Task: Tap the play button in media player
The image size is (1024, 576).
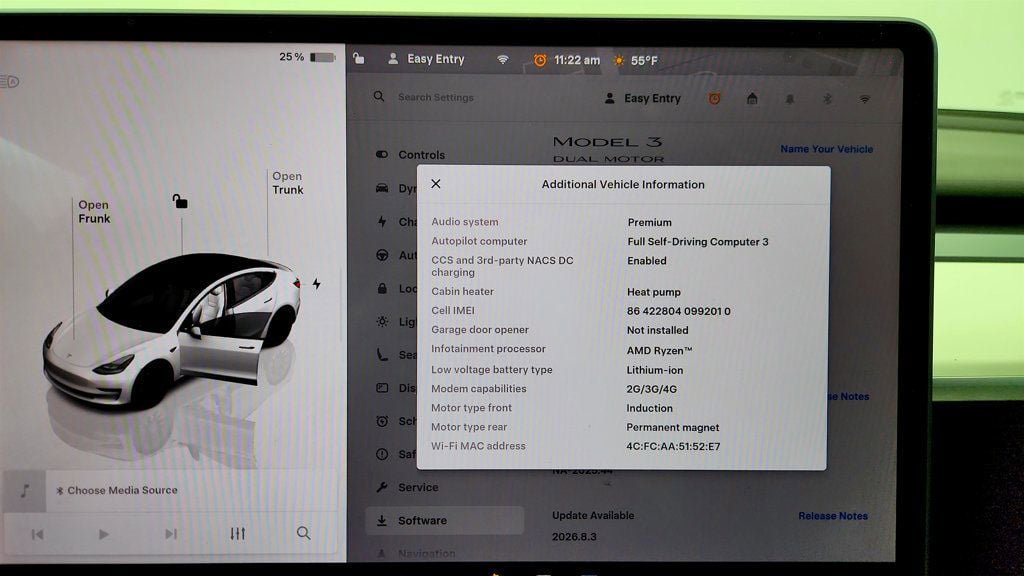Action: click(103, 534)
